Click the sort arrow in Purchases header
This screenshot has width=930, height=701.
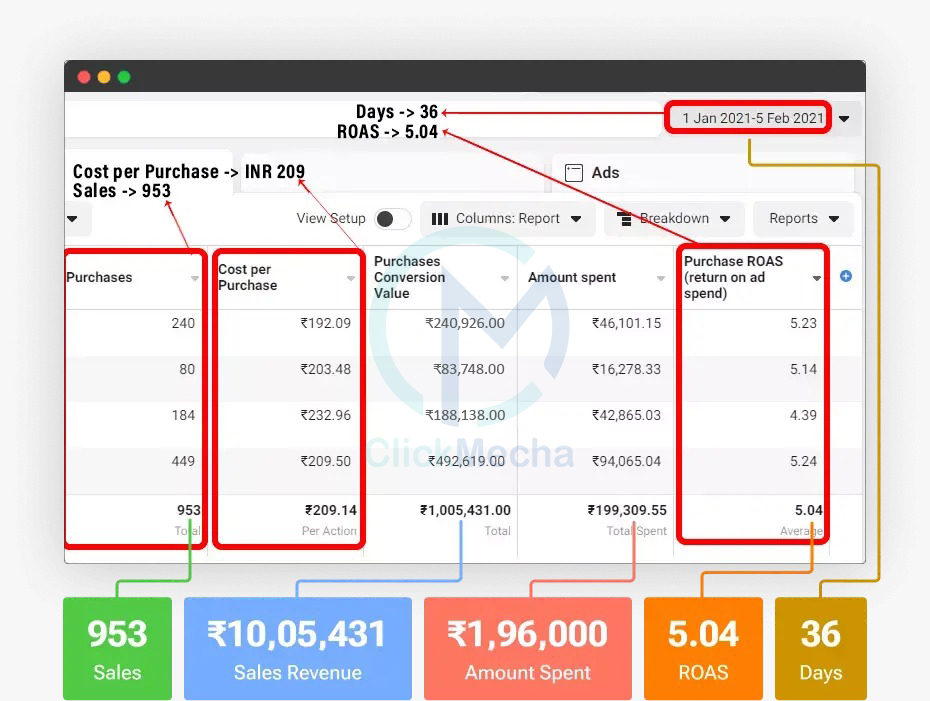point(195,279)
